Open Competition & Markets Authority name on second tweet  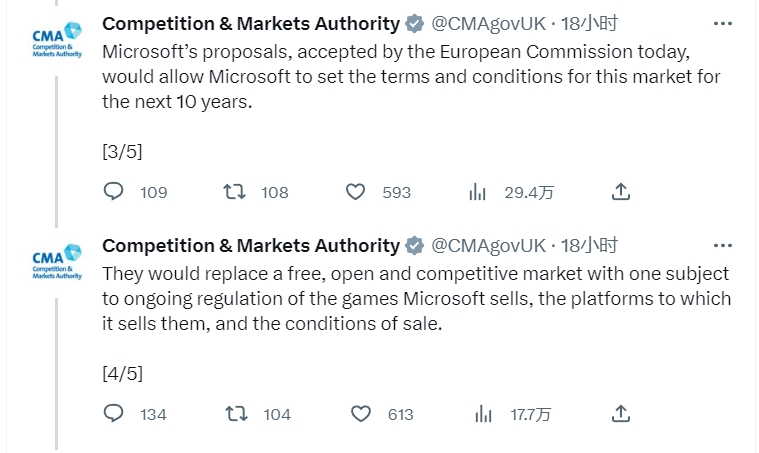coord(251,246)
